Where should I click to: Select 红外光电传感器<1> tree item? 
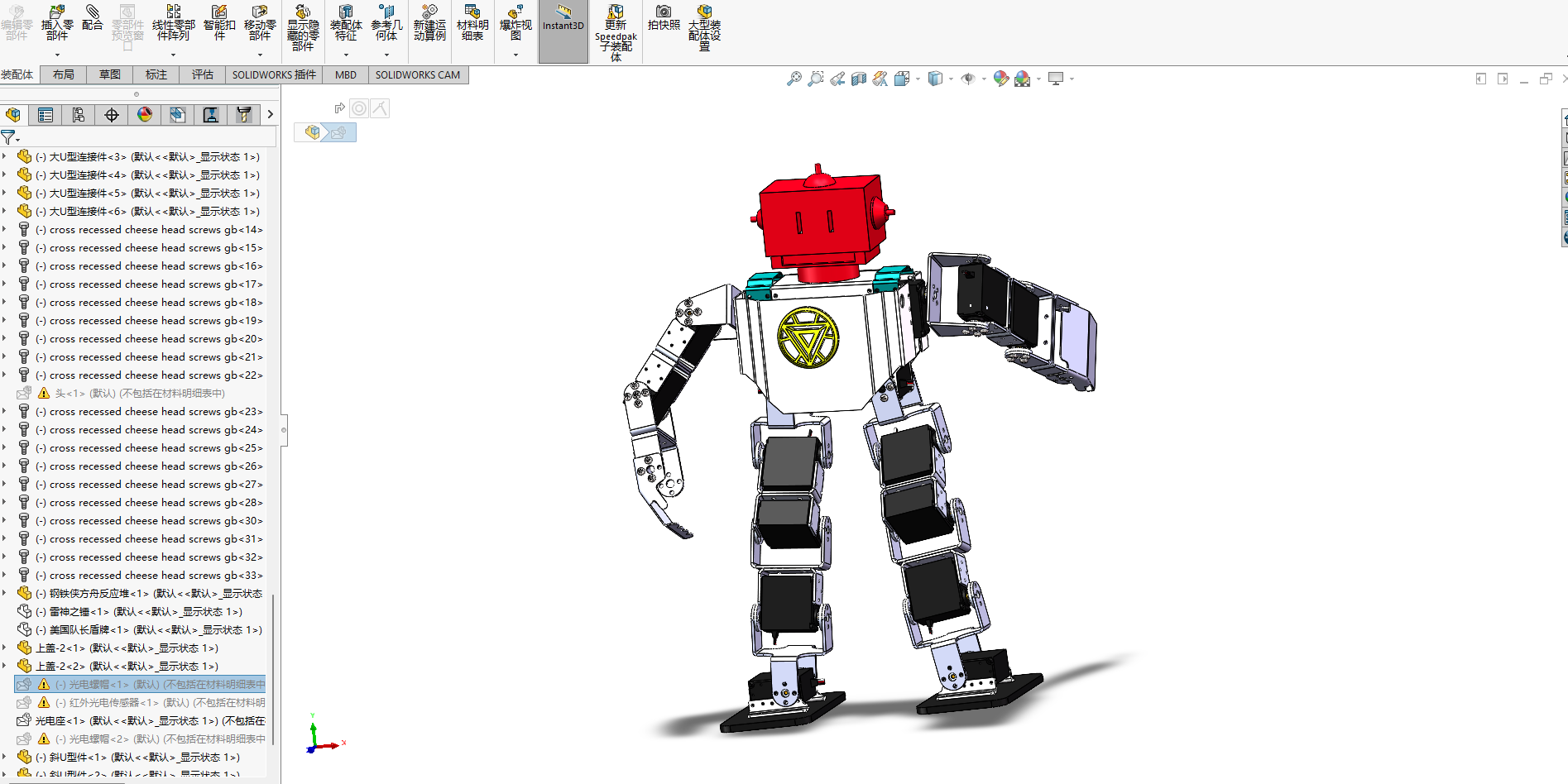click(141, 703)
